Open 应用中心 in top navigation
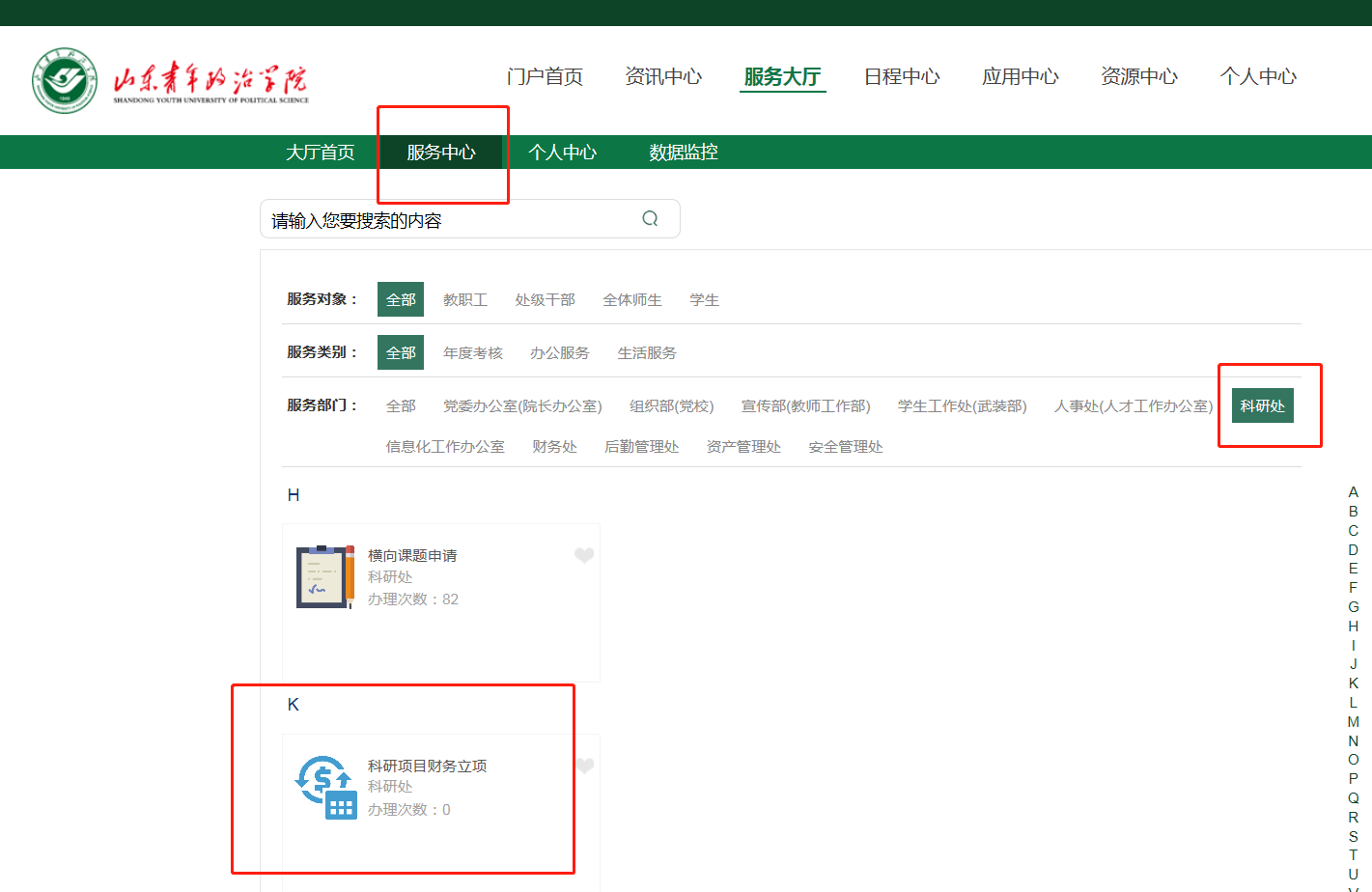Image resolution: width=1372 pixels, height=892 pixels. point(1020,76)
